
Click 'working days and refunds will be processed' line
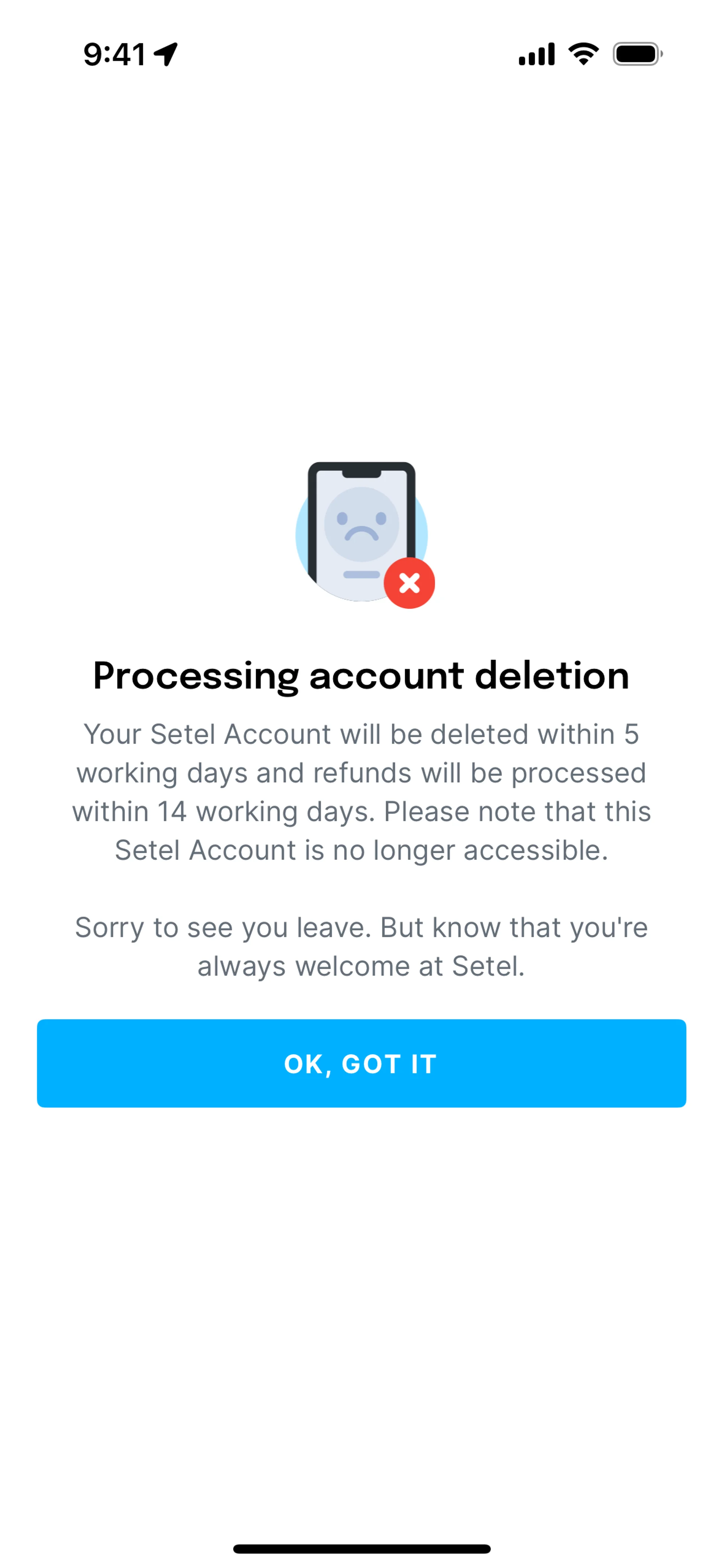point(361,773)
